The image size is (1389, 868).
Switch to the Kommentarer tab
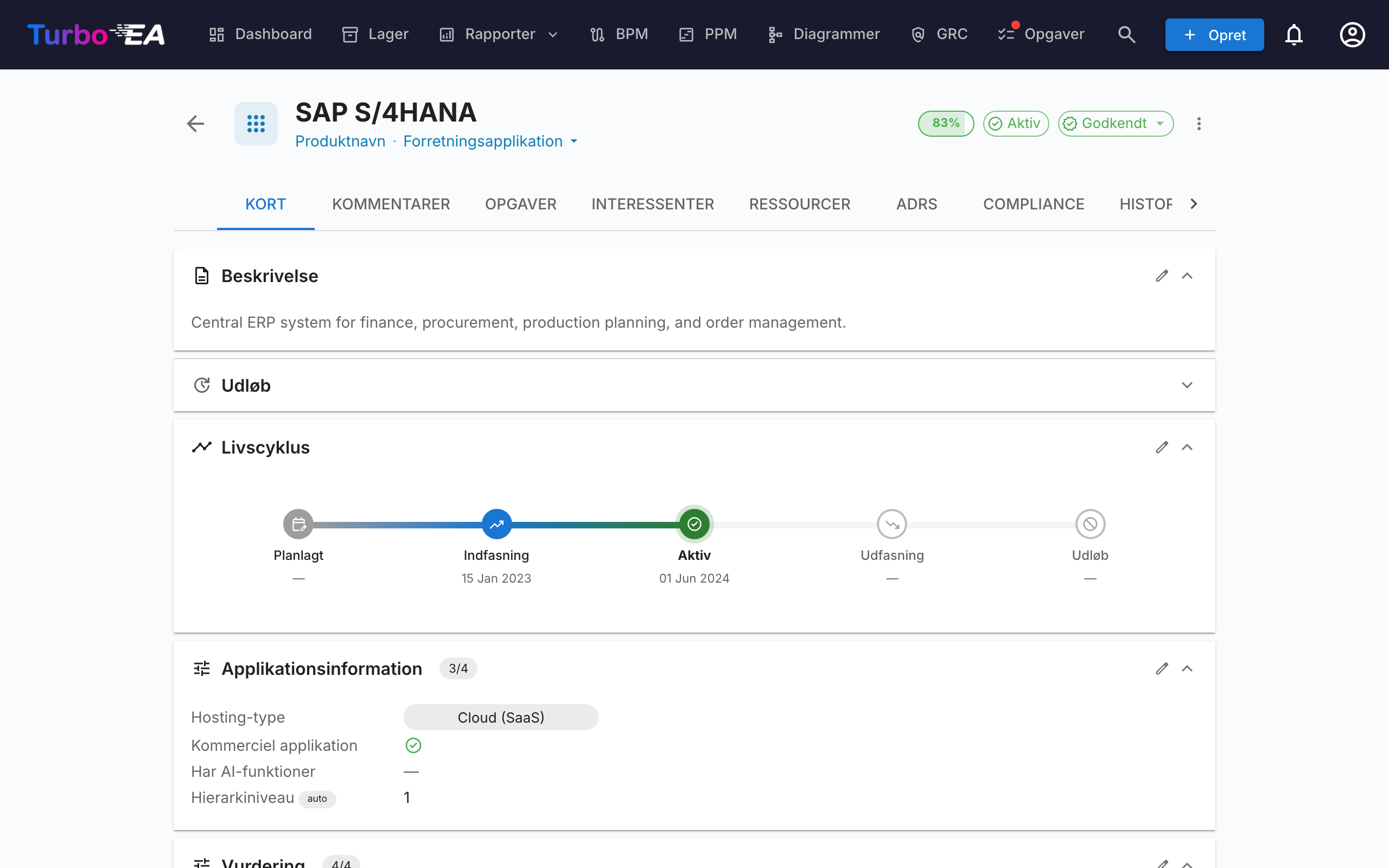point(391,205)
